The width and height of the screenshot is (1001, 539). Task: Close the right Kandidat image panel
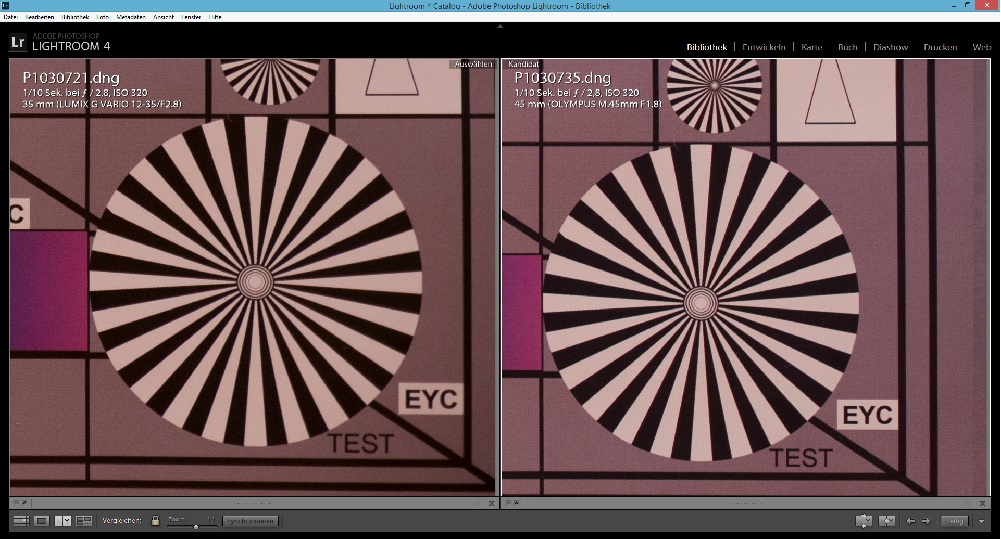click(x=984, y=503)
